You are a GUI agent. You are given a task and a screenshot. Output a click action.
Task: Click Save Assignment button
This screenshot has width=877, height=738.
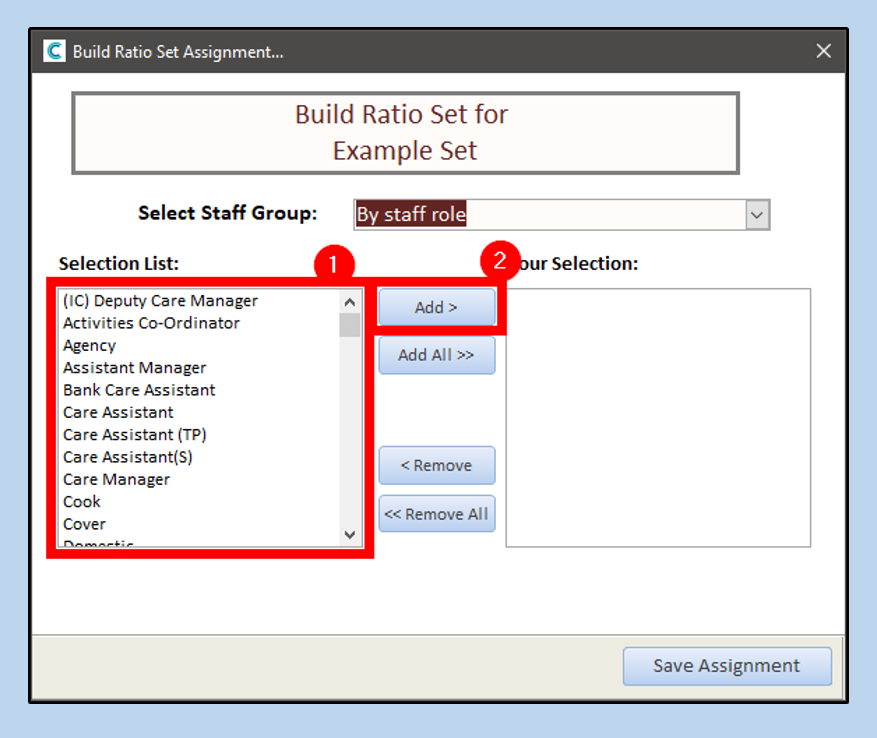pos(726,666)
